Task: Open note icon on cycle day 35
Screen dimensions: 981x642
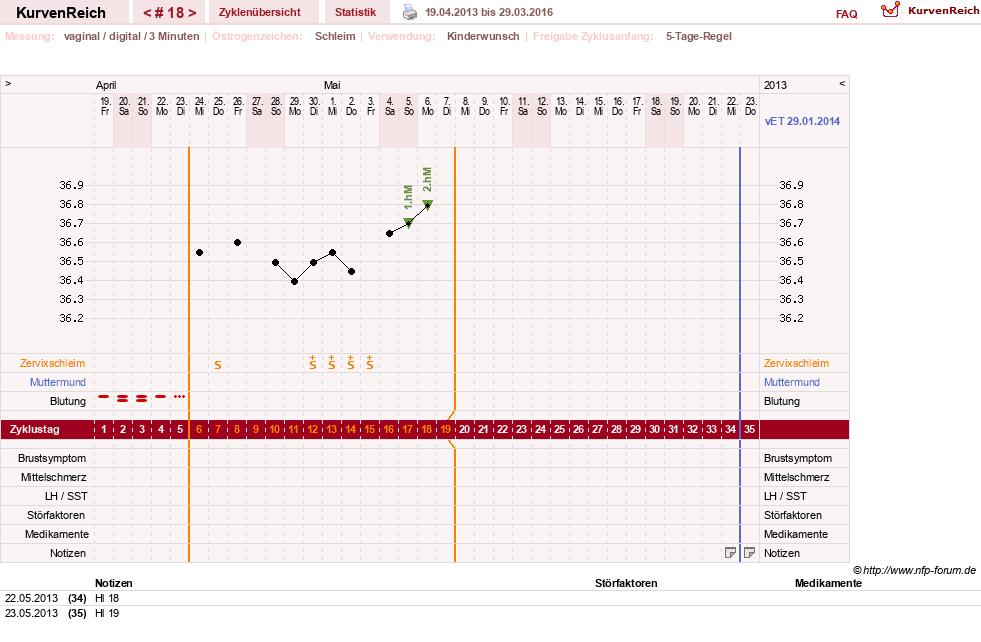Action: pyautogui.click(x=749, y=553)
